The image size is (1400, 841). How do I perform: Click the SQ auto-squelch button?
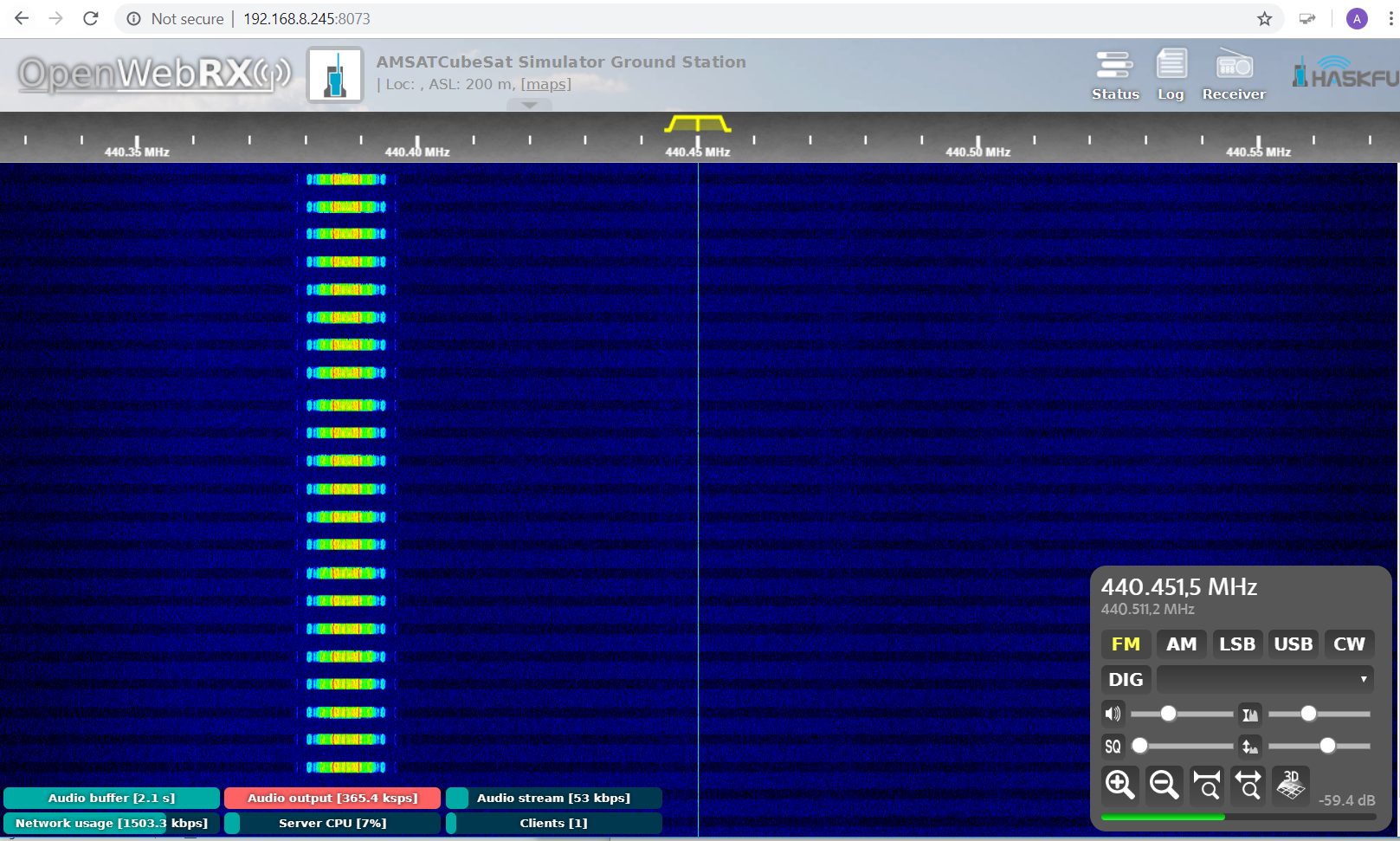tap(1113, 746)
